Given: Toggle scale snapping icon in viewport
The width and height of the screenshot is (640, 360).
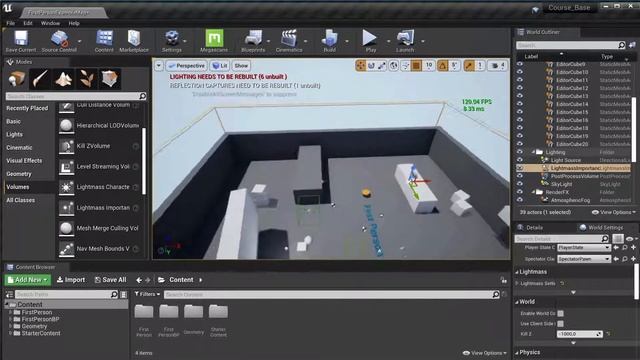Looking at the screenshot, I should tap(469, 66).
